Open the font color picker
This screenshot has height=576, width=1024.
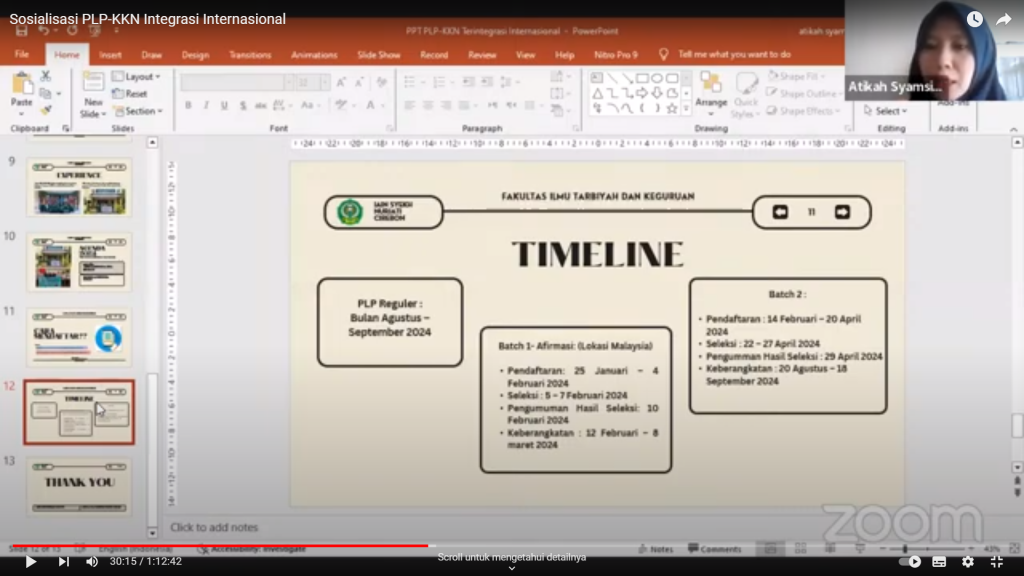pyautogui.click(x=371, y=105)
